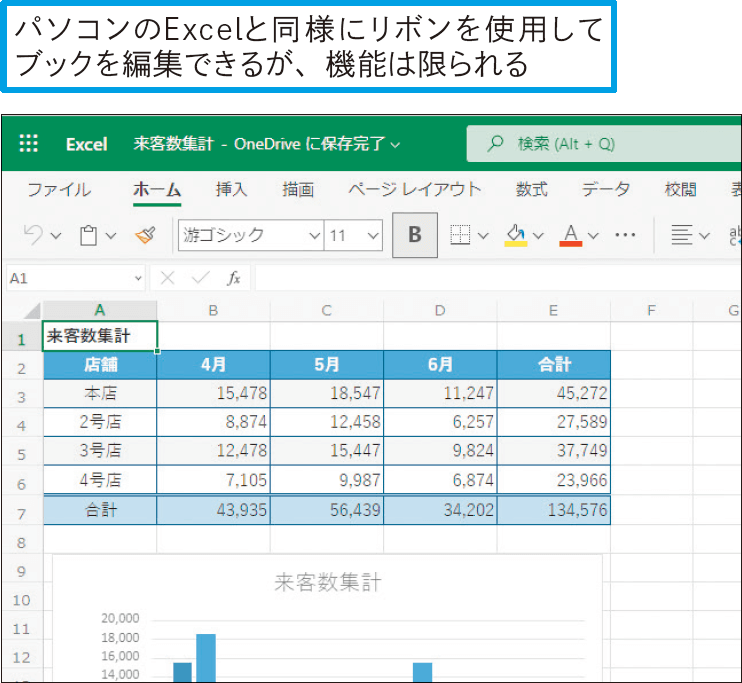
Task: Select the cell with value 56,439
Action: coord(327,510)
